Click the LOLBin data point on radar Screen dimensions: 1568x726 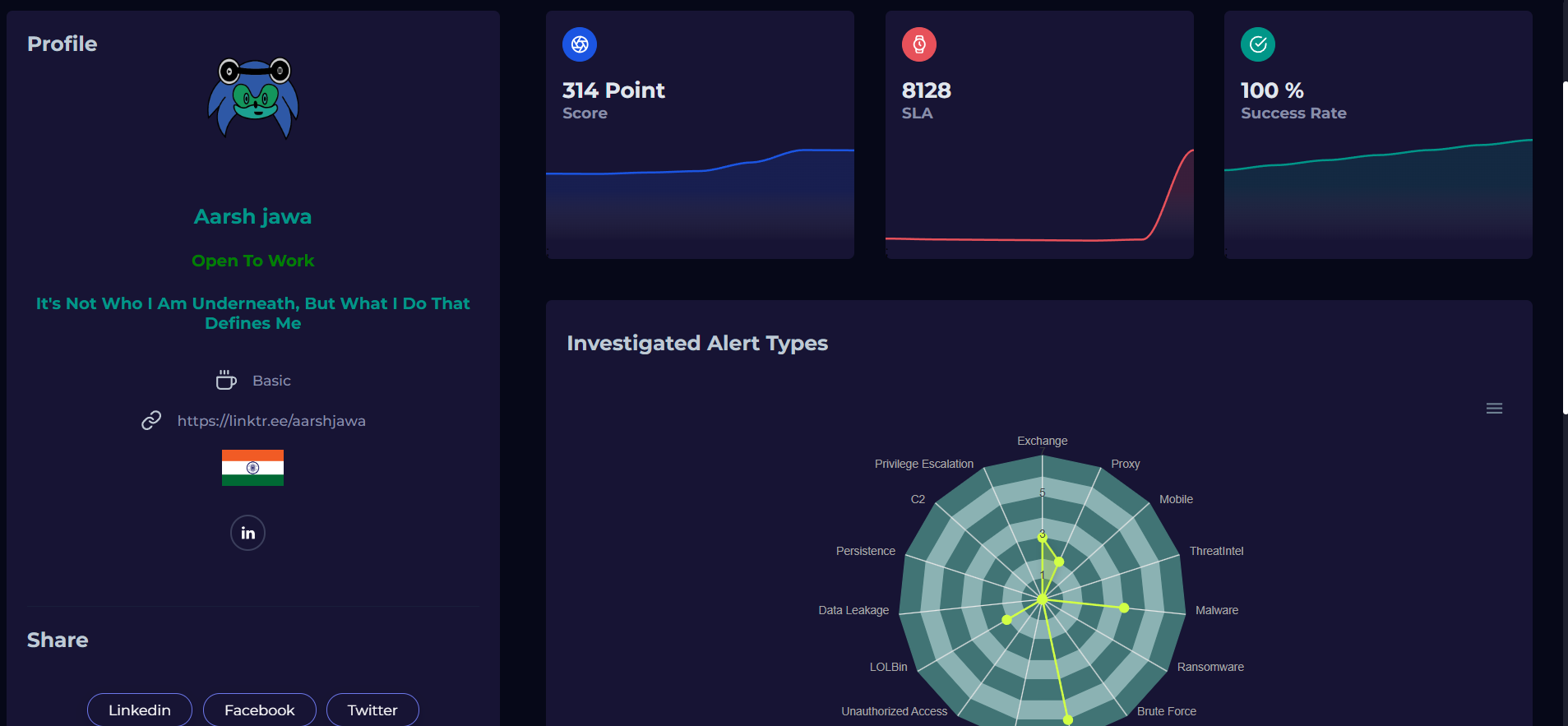1006,619
